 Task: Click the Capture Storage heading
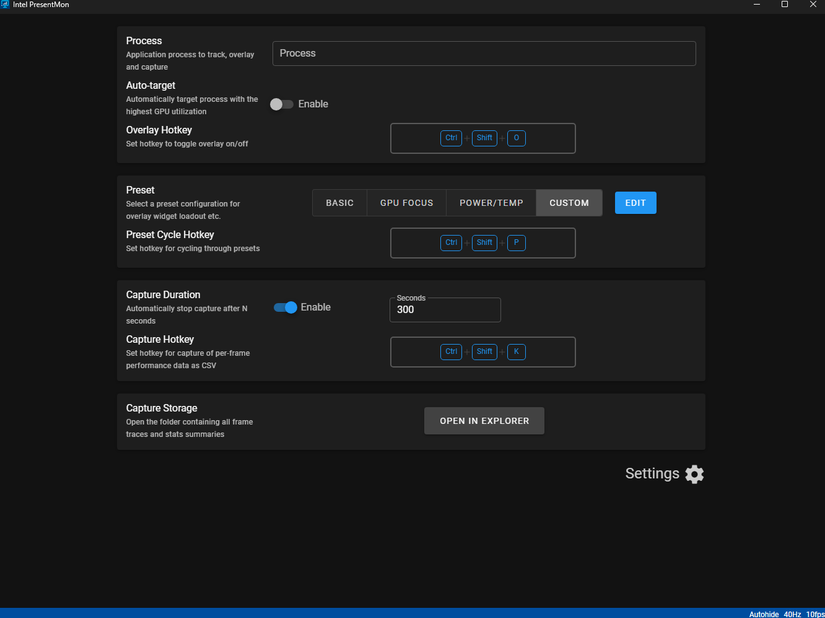162,408
